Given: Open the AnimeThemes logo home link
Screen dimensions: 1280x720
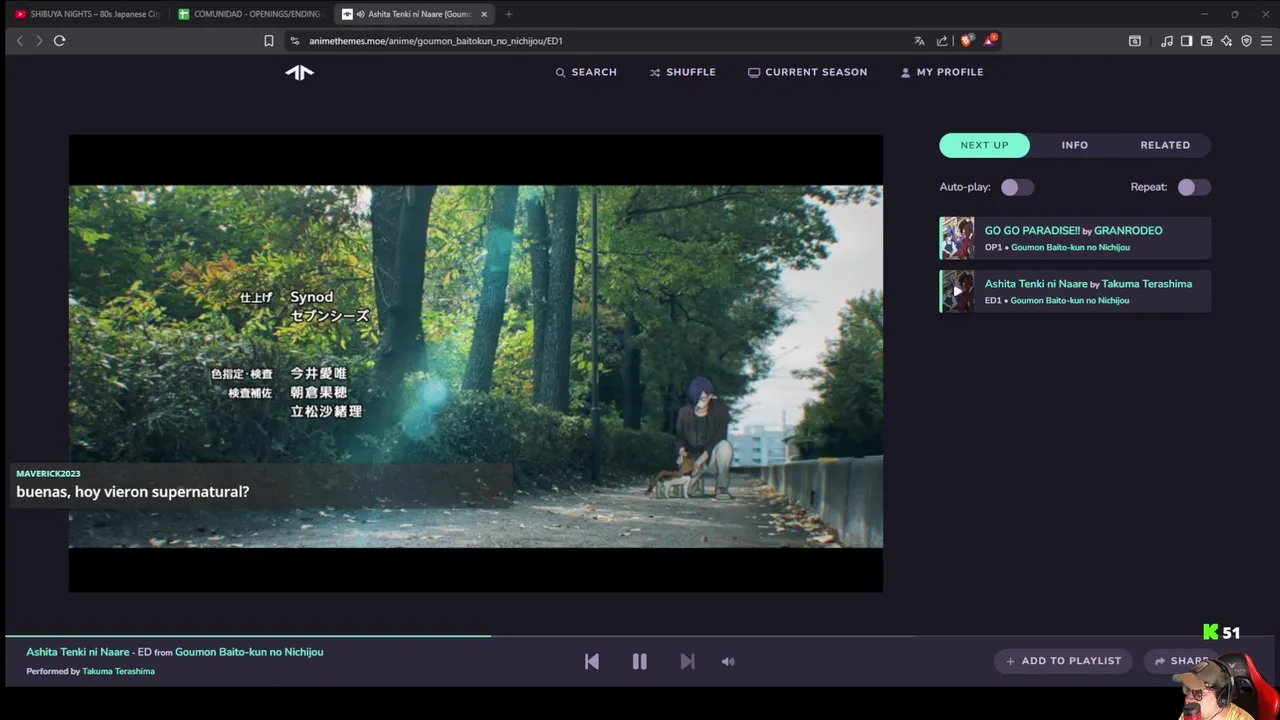Looking at the screenshot, I should tap(299, 72).
